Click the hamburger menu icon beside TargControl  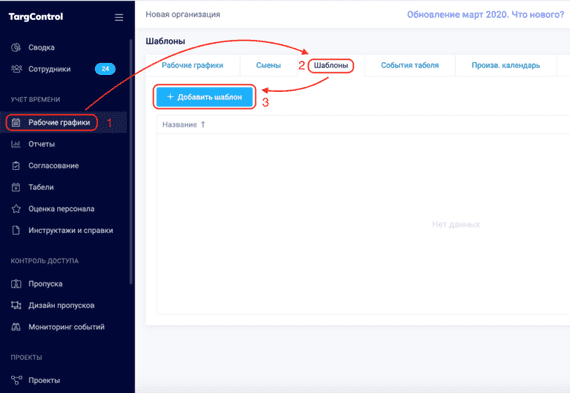coord(119,17)
